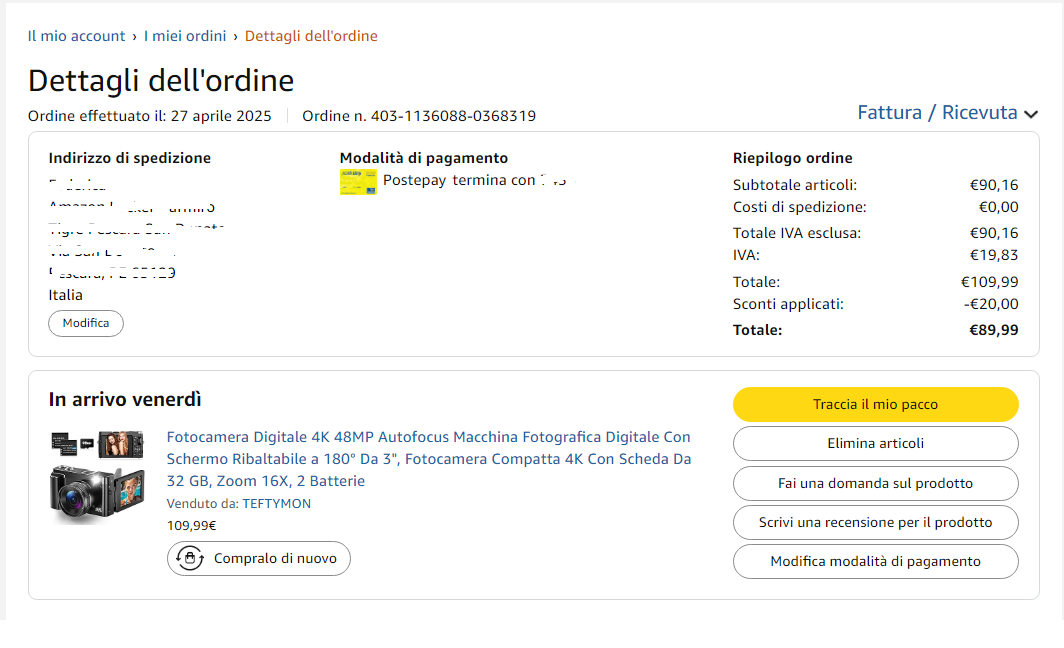Image resolution: width=1064 pixels, height=648 pixels.
Task: Open seller TEFTYMON link
Action: [277, 503]
